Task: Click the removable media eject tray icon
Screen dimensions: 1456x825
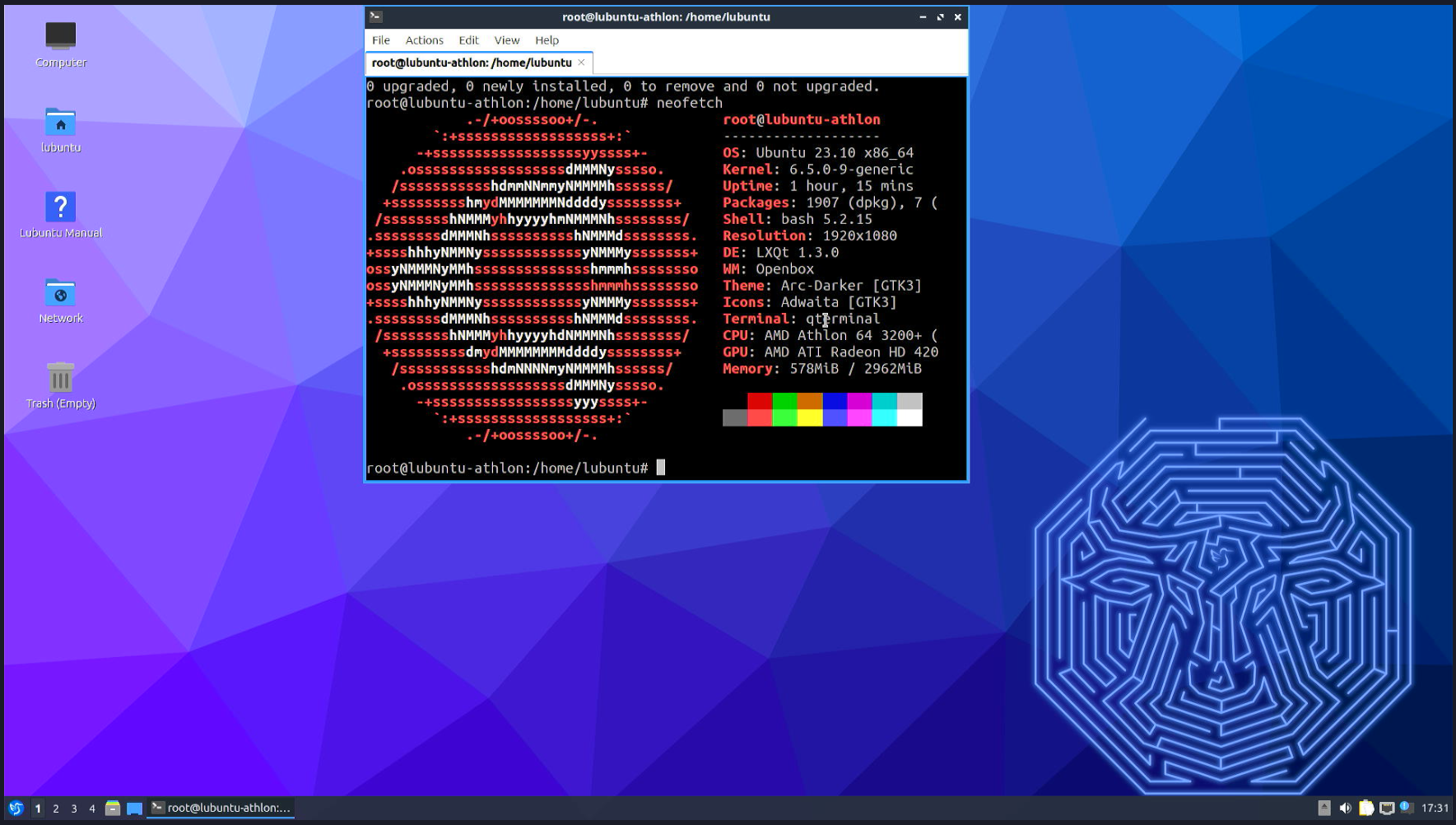Action: pyautogui.click(x=1323, y=808)
